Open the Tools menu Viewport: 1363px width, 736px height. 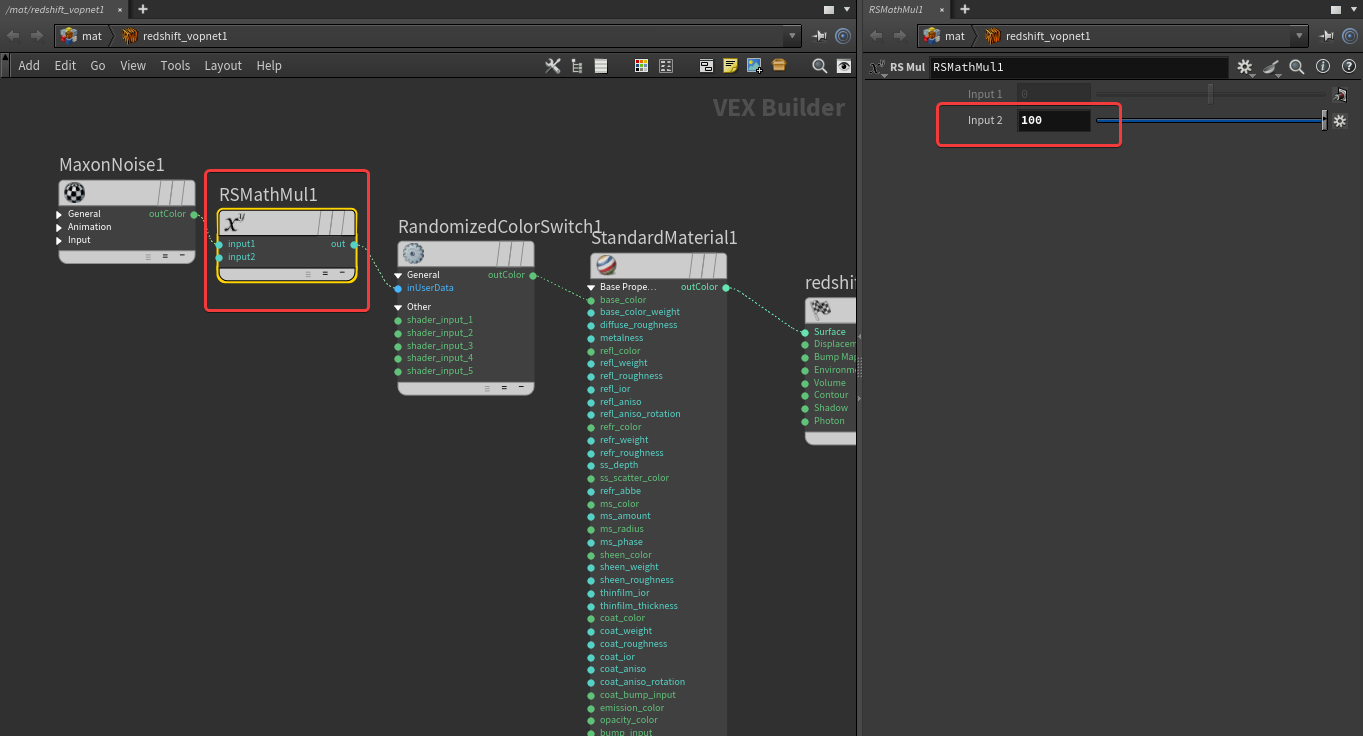[175, 66]
